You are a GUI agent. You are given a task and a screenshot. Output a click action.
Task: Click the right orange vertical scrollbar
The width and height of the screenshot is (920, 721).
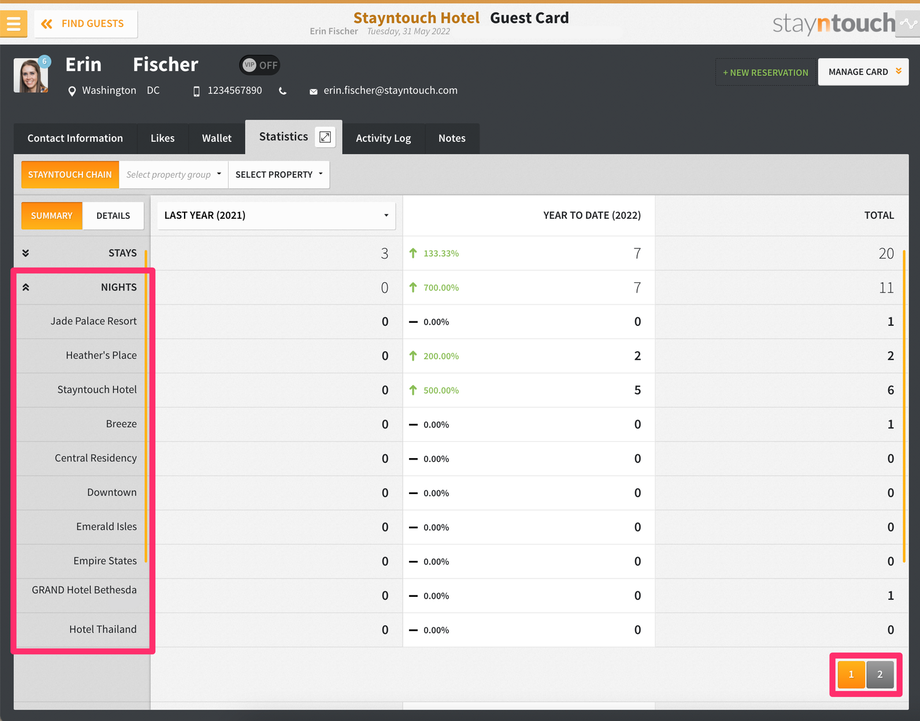coord(904,406)
